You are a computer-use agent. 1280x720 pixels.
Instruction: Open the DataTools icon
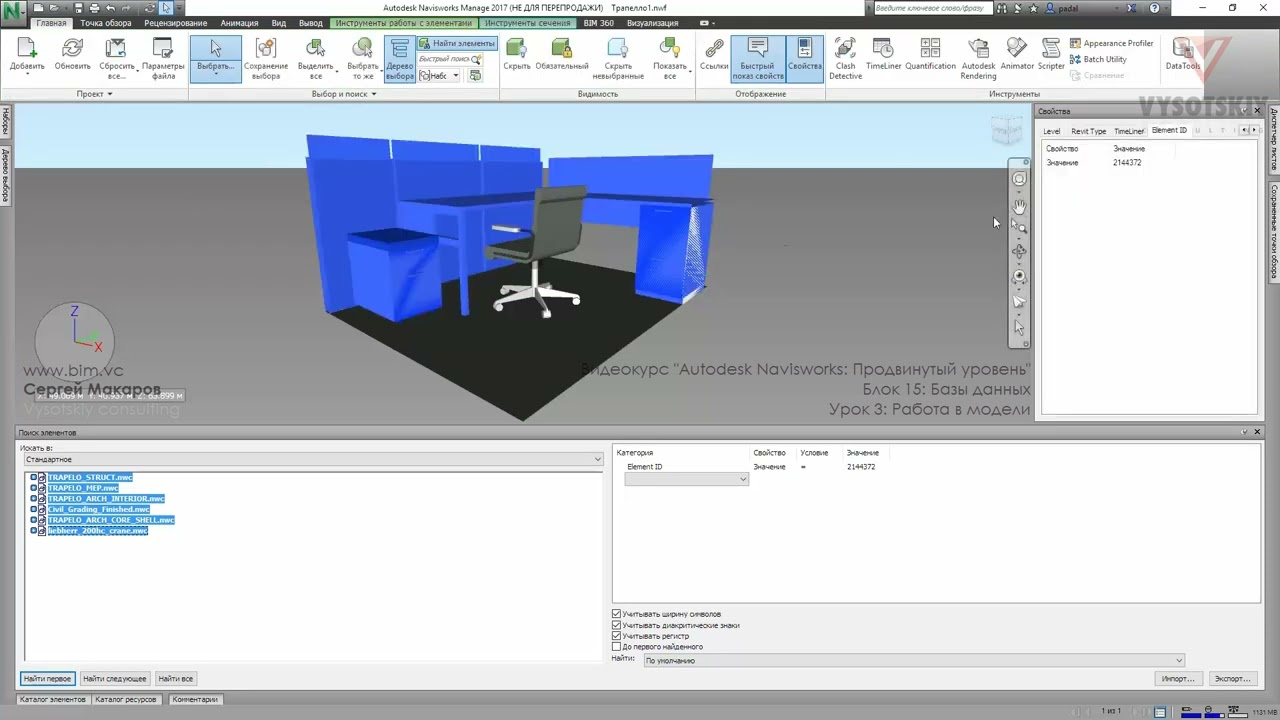1182,49
